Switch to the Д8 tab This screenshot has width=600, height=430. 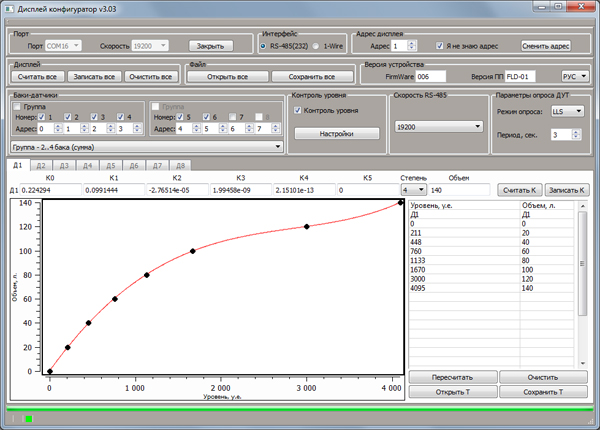(x=181, y=166)
